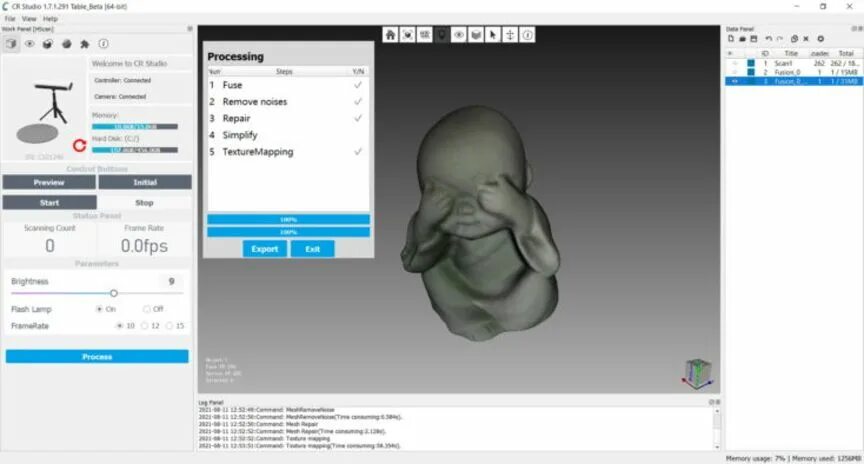Click the redo arrow in Data Panel
Image resolution: width=864 pixels, height=464 pixels.
(780, 39)
